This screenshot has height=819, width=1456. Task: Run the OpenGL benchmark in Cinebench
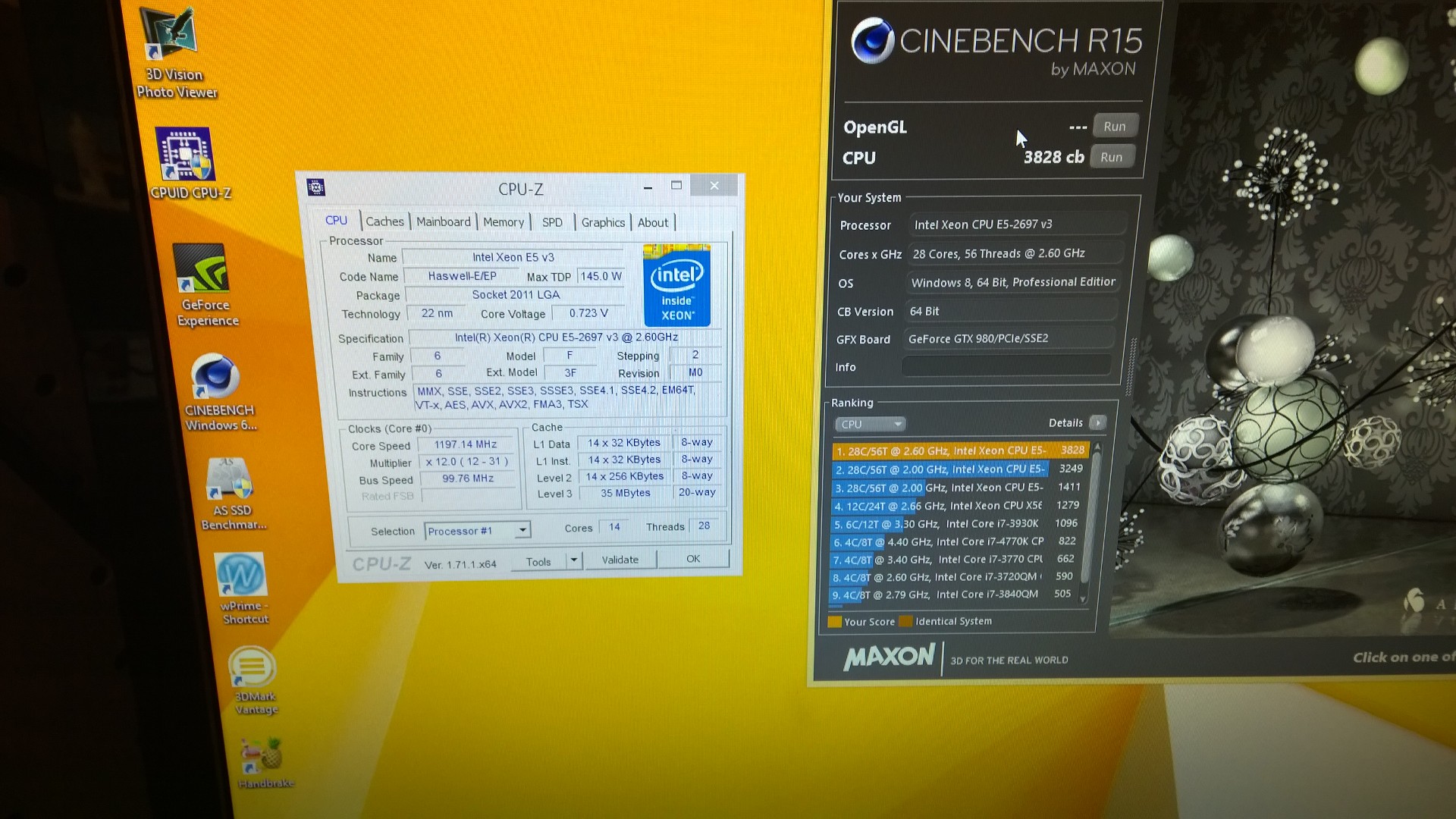coord(1115,126)
